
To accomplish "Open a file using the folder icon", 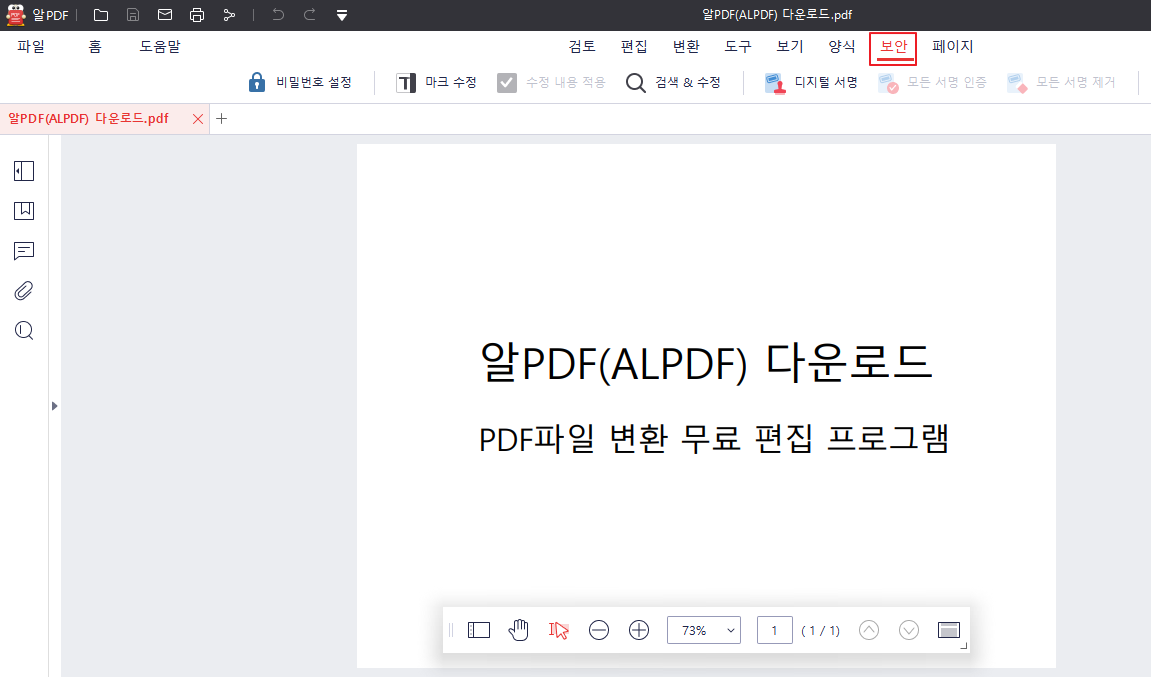I will click(99, 15).
